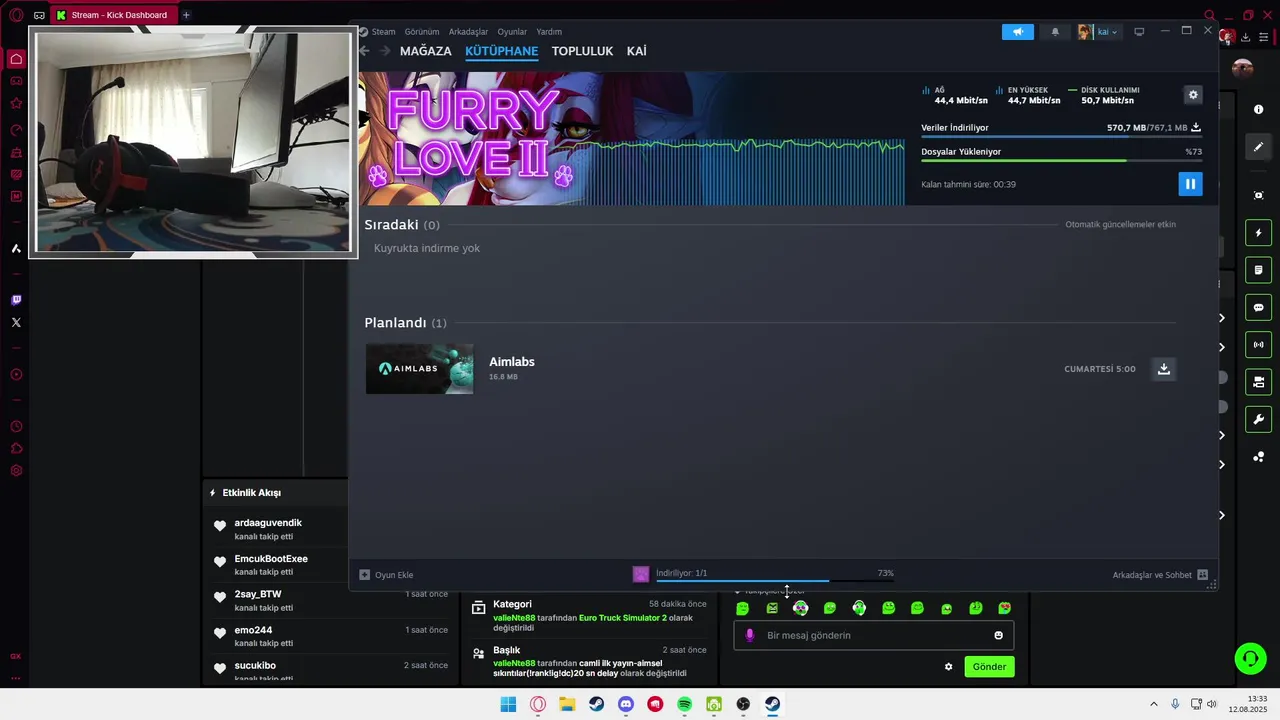Screen dimensions: 1280x720
Task: Click Oyun Ekle button
Action: click(x=387, y=575)
